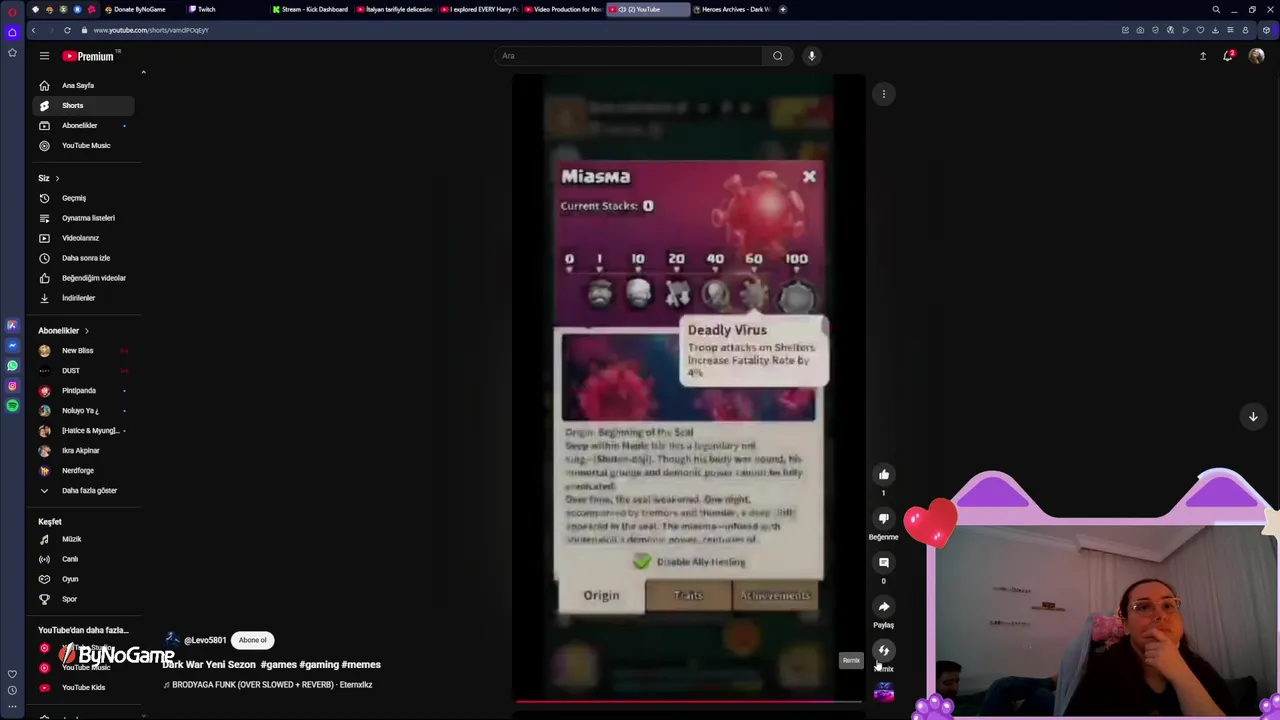Open the @Levo5801 channel
Screen dimensions: 1280x720
coord(205,640)
